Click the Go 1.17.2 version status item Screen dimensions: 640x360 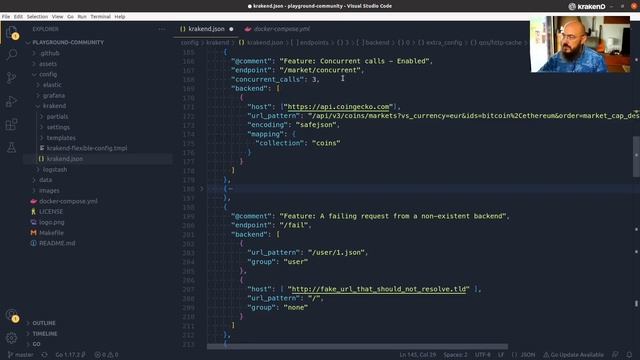point(70,355)
